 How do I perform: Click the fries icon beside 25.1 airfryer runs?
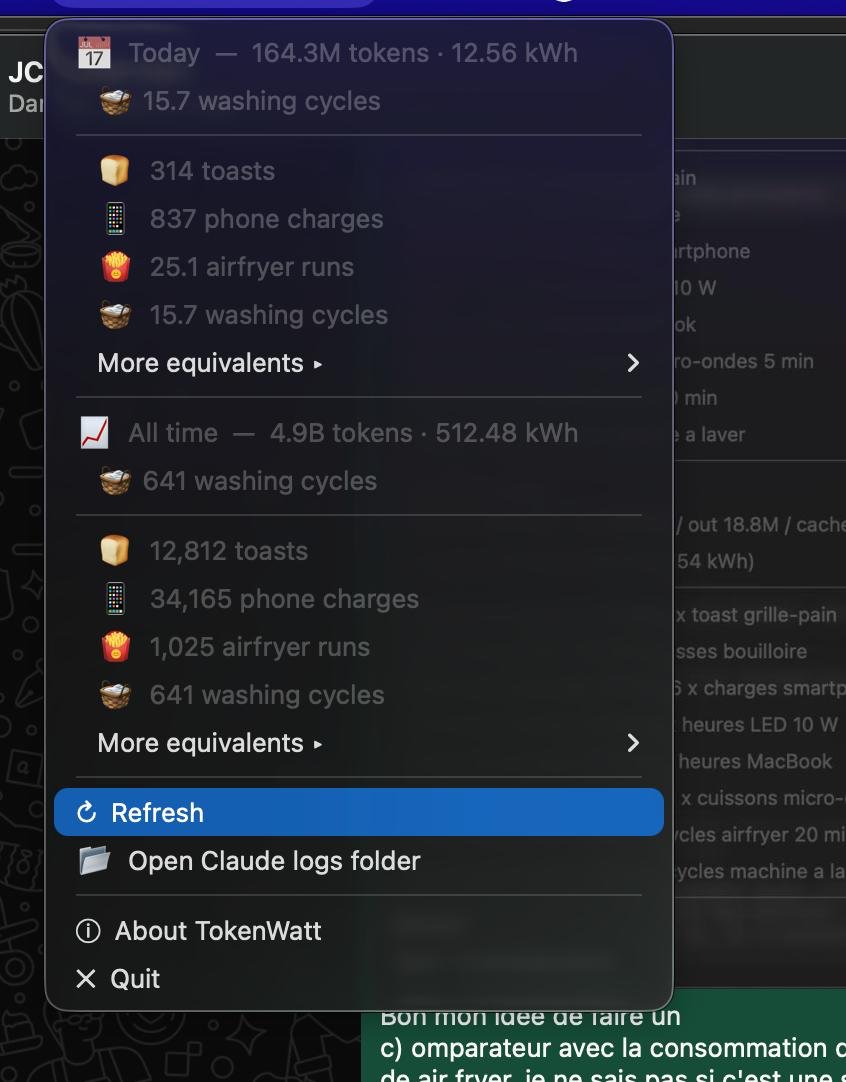click(x=115, y=267)
